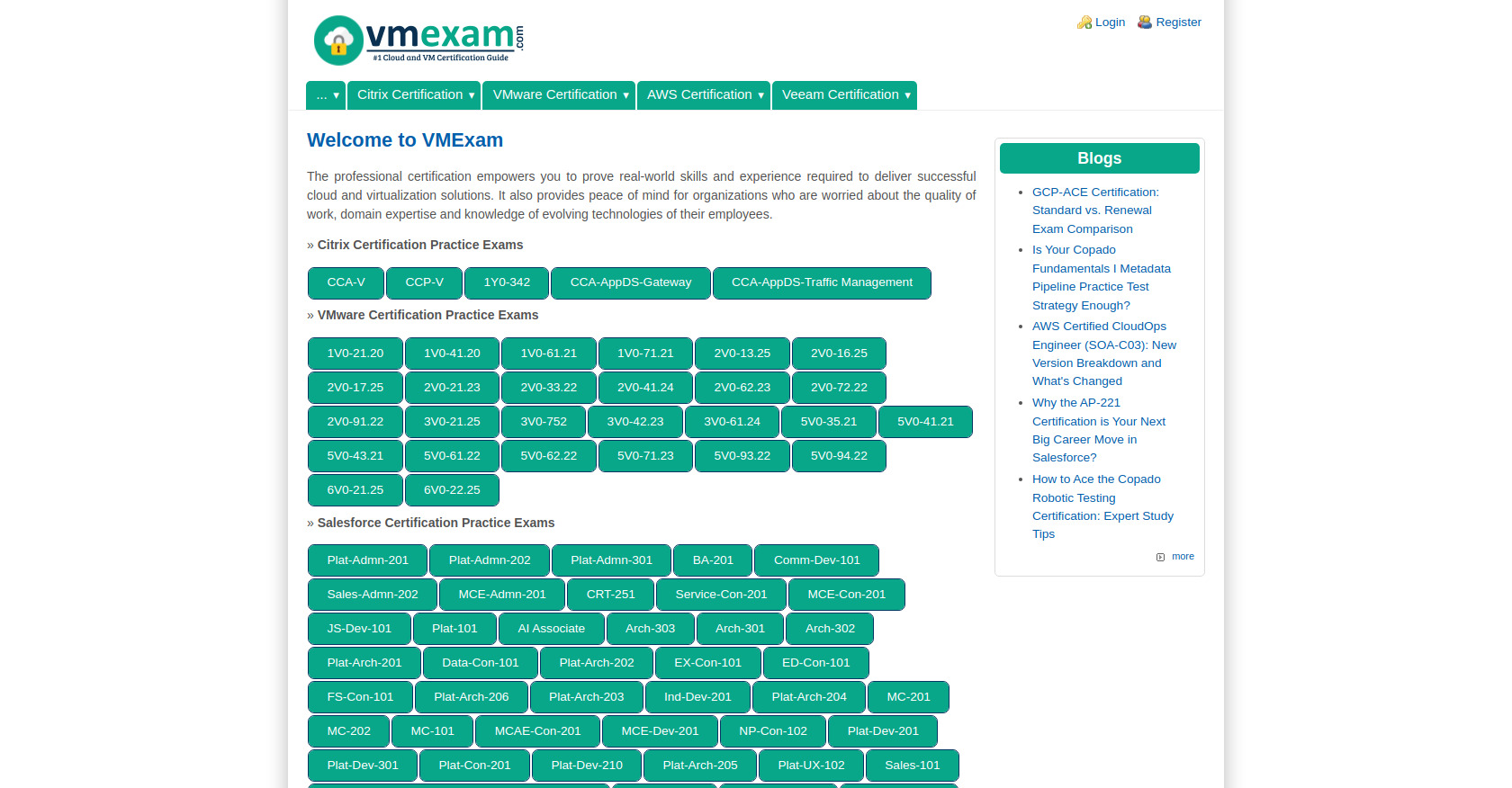Select the 6V0-21.25 exam button

(x=355, y=490)
